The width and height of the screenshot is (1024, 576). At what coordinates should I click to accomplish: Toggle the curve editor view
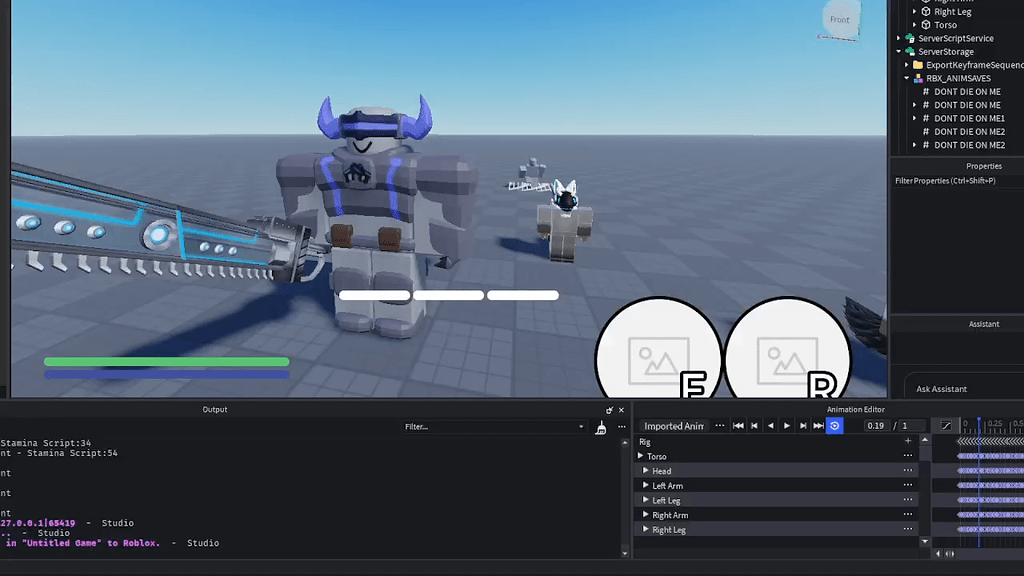(x=946, y=426)
